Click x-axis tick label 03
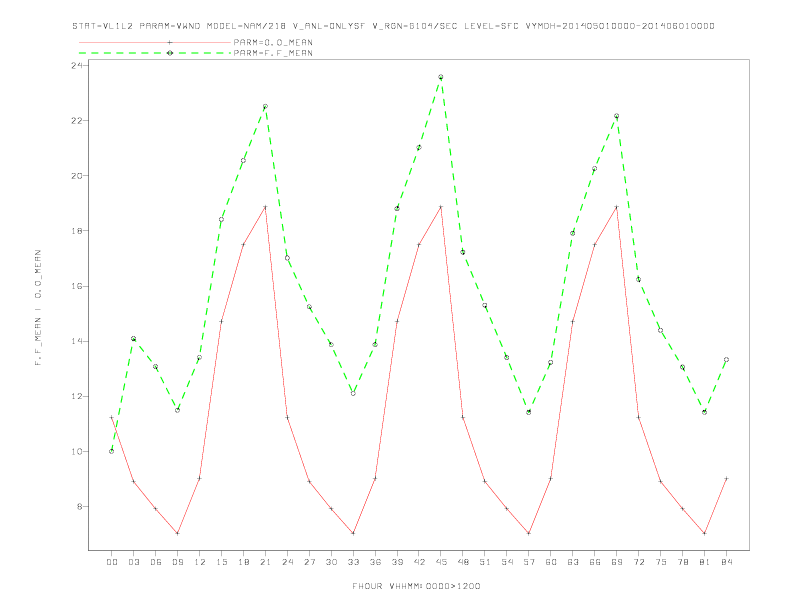This screenshot has height=612, width=792. (x=133, y=562)
